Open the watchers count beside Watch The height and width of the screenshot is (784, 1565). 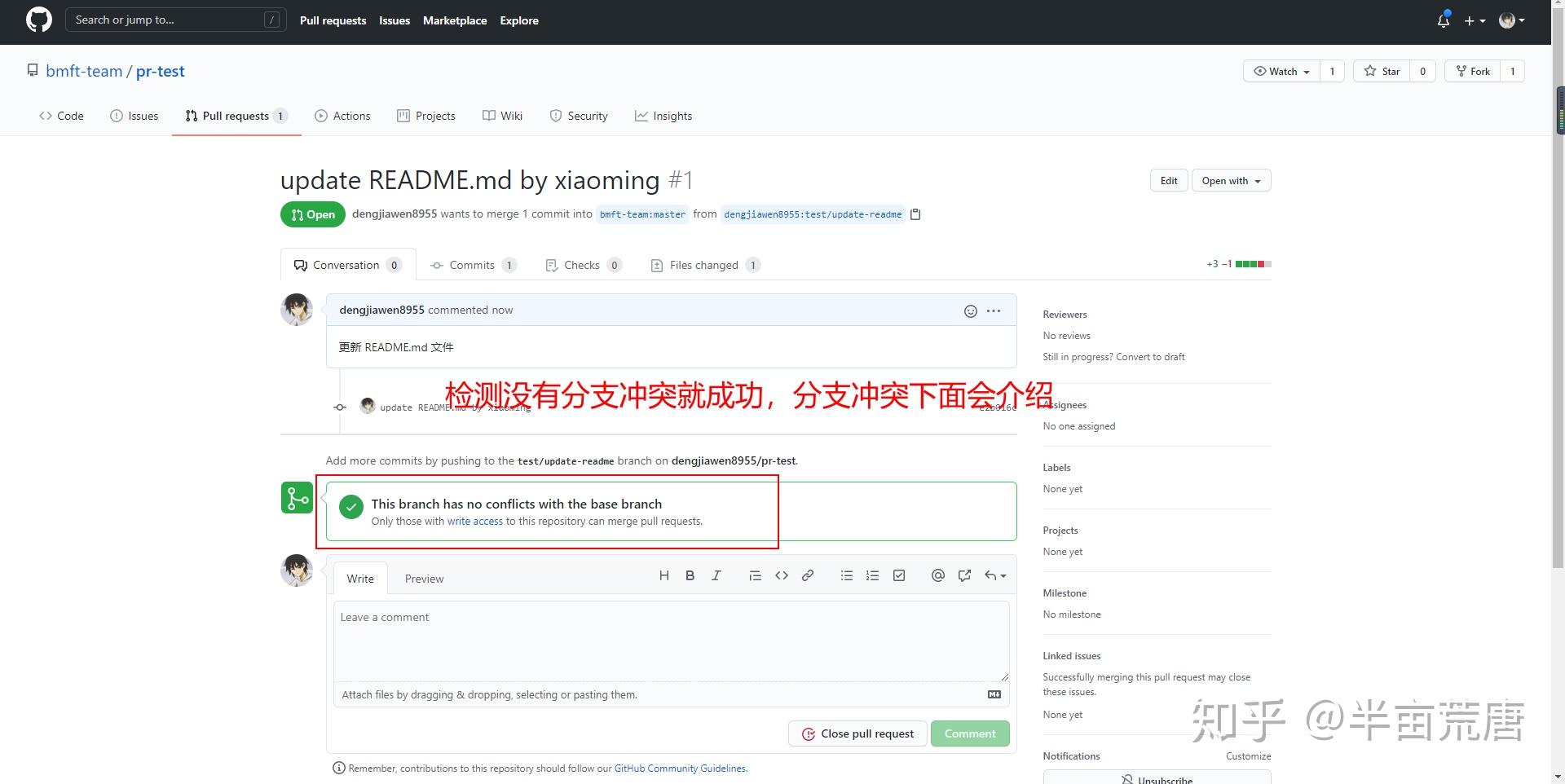[x=1332, y=71]
